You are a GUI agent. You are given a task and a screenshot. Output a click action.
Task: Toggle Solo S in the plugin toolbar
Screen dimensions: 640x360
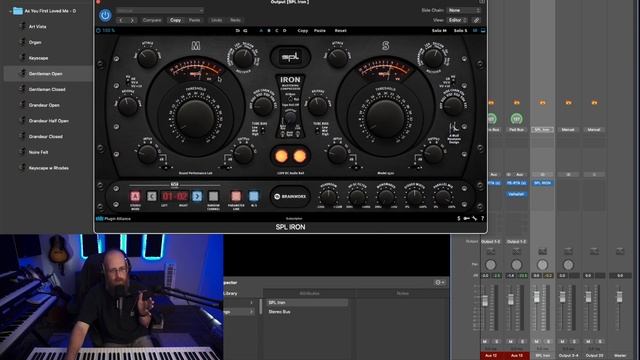tap(460, 31)
